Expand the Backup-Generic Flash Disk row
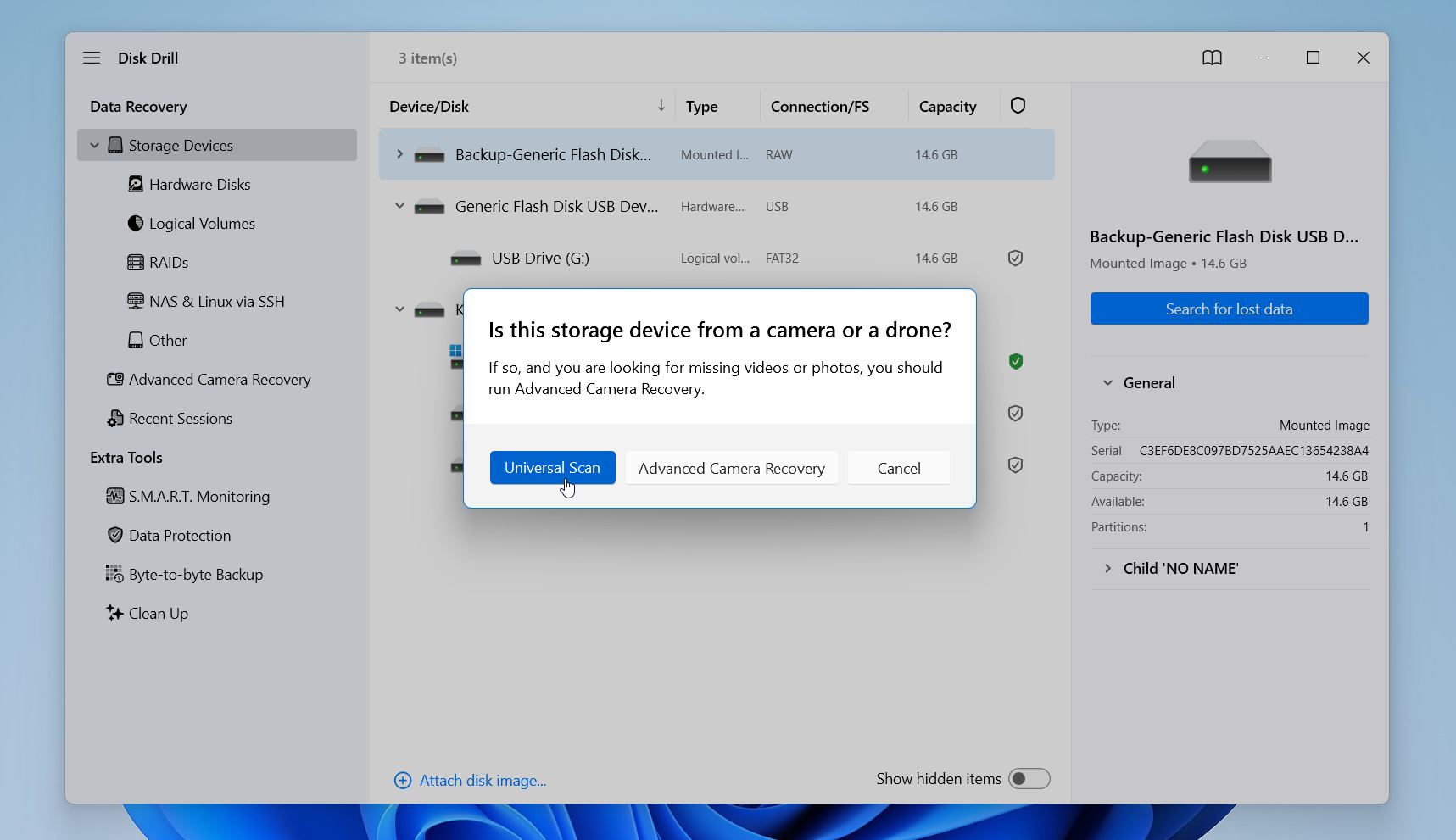Viewport: 1456px width, 840px height. pos(399,154)
